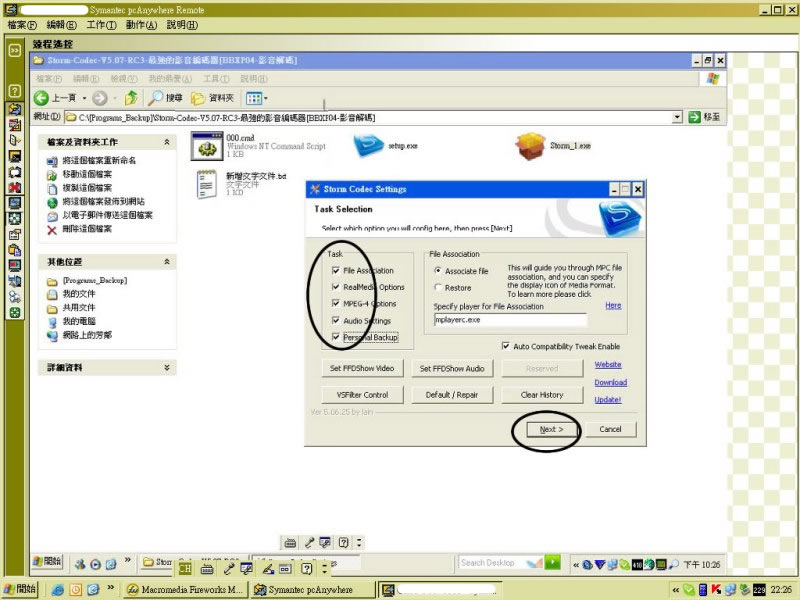The width and height of the screenshot is (800, 600).
Task: Click the clipboard transfer icon in pcAnywhere sidebar
Action: (x=15, y=250)
